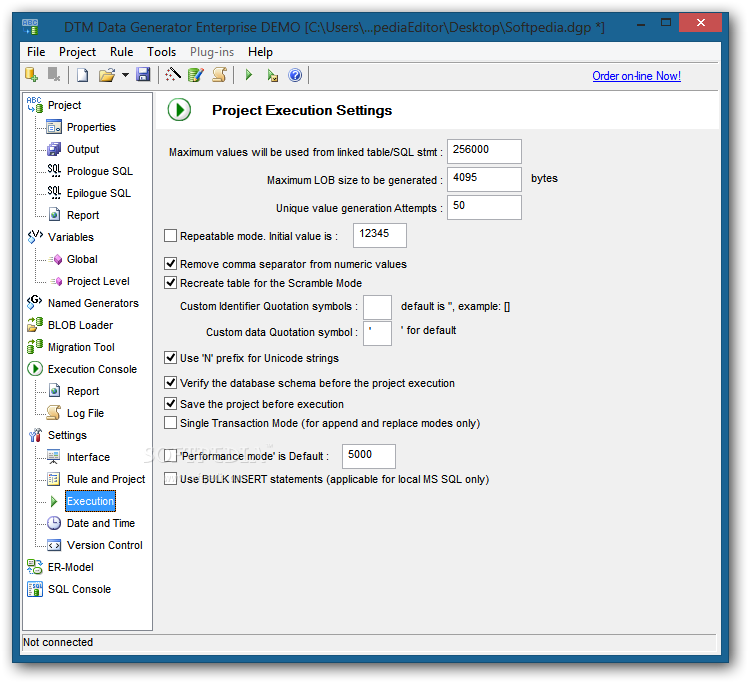
Task: Open SQL Console in sidebar
Action: 79,589
